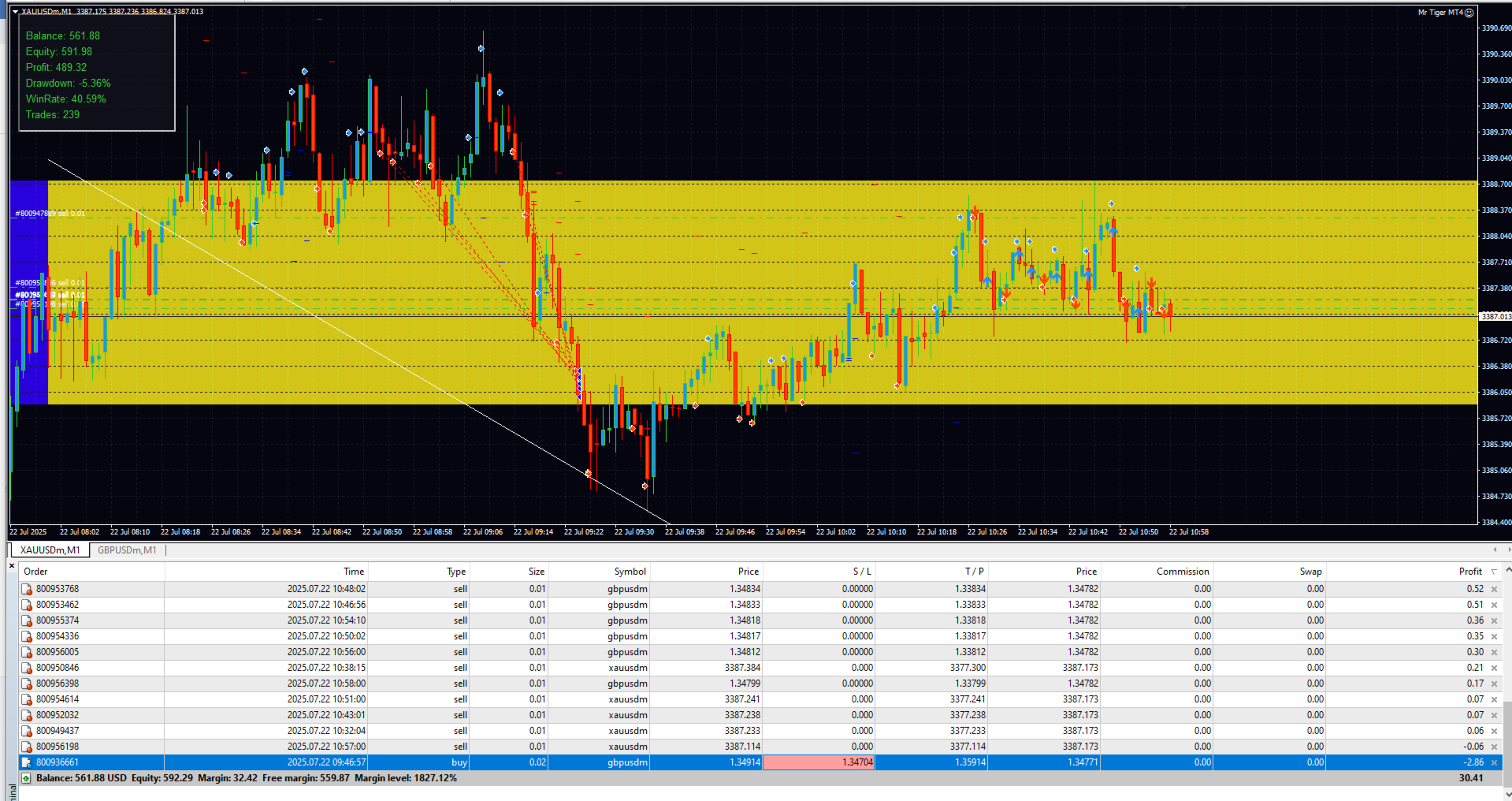Click the buy order icon for order 800936661
The height and width of the screenshot is (801, 1512).
tap(27, 762)
